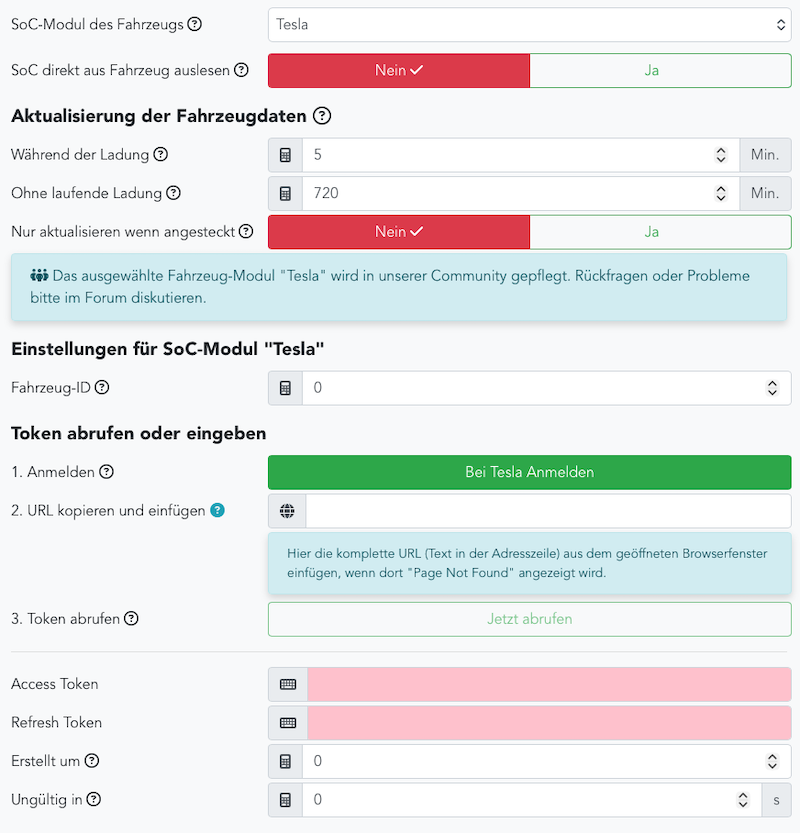Open the SoC-Modul des Fahrzeugs Tesla dropdown
Image resolution: width=800 pixels, height=833 pixels.
coord(529,24)
